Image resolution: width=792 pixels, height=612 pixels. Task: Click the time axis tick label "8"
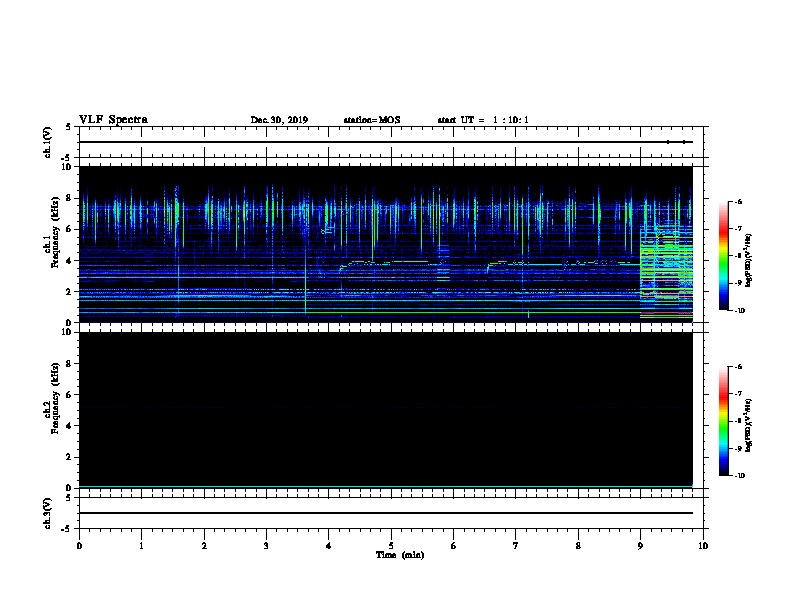[x=578, y=546]
